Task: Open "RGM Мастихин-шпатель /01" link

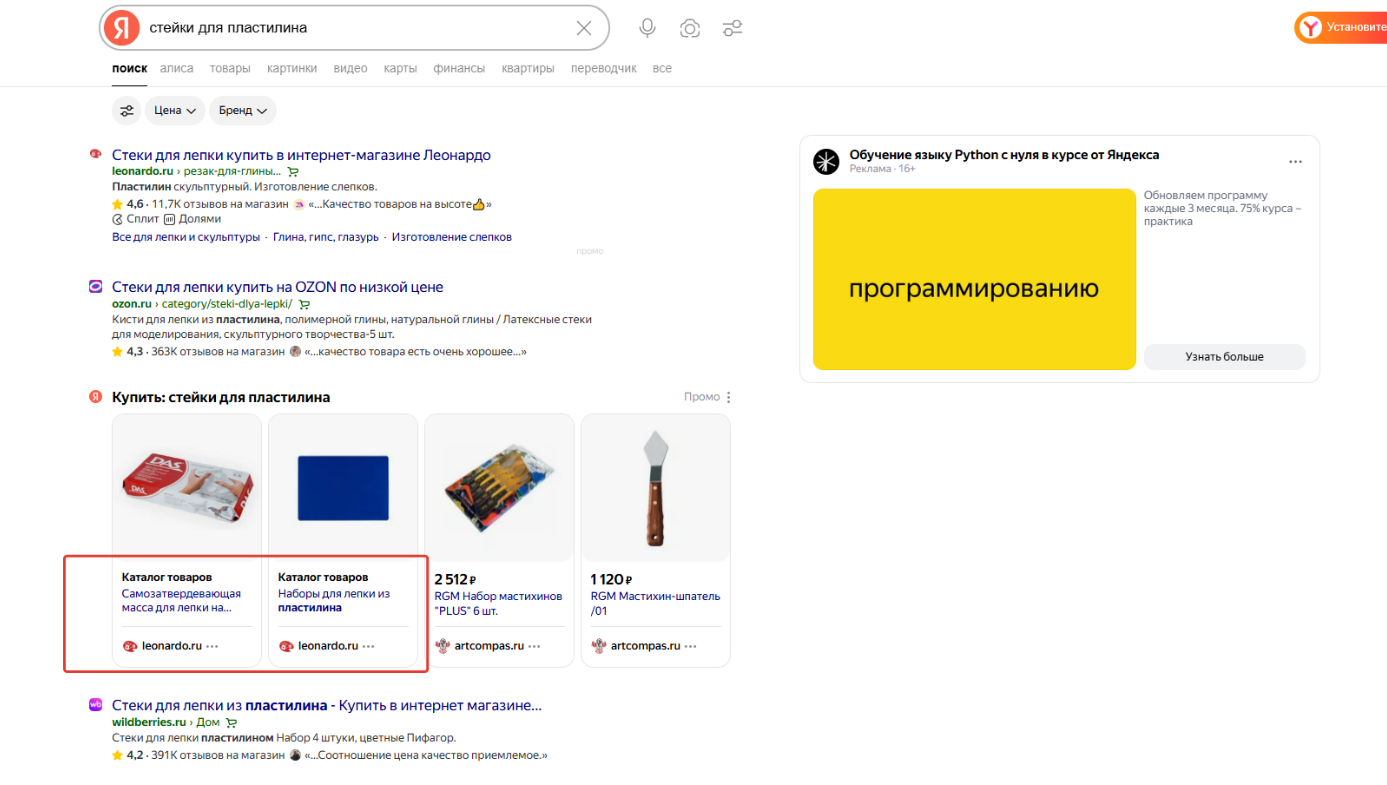Action: tap(655, 603)
